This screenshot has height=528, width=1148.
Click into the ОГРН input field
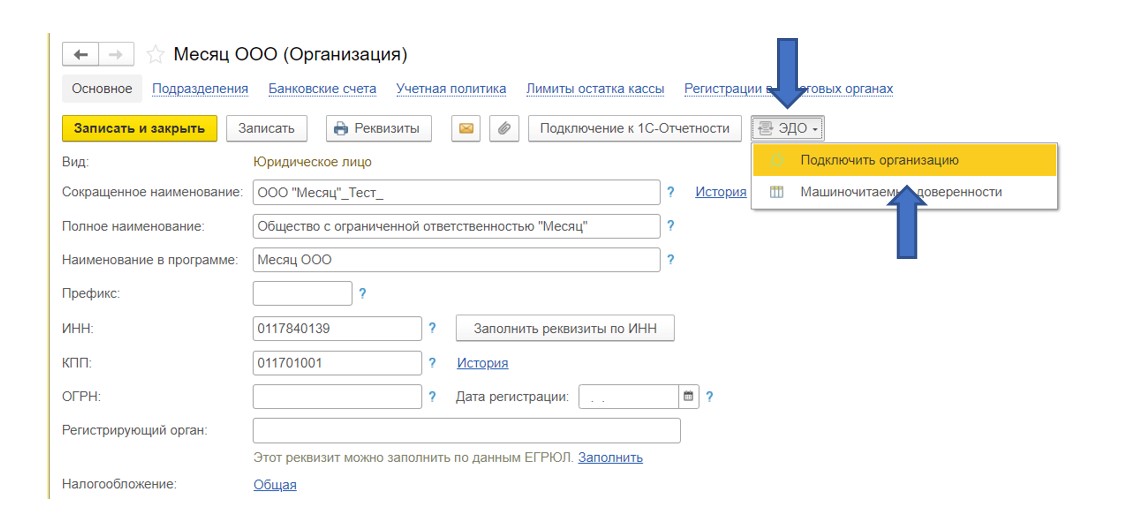tap(337, 397)
